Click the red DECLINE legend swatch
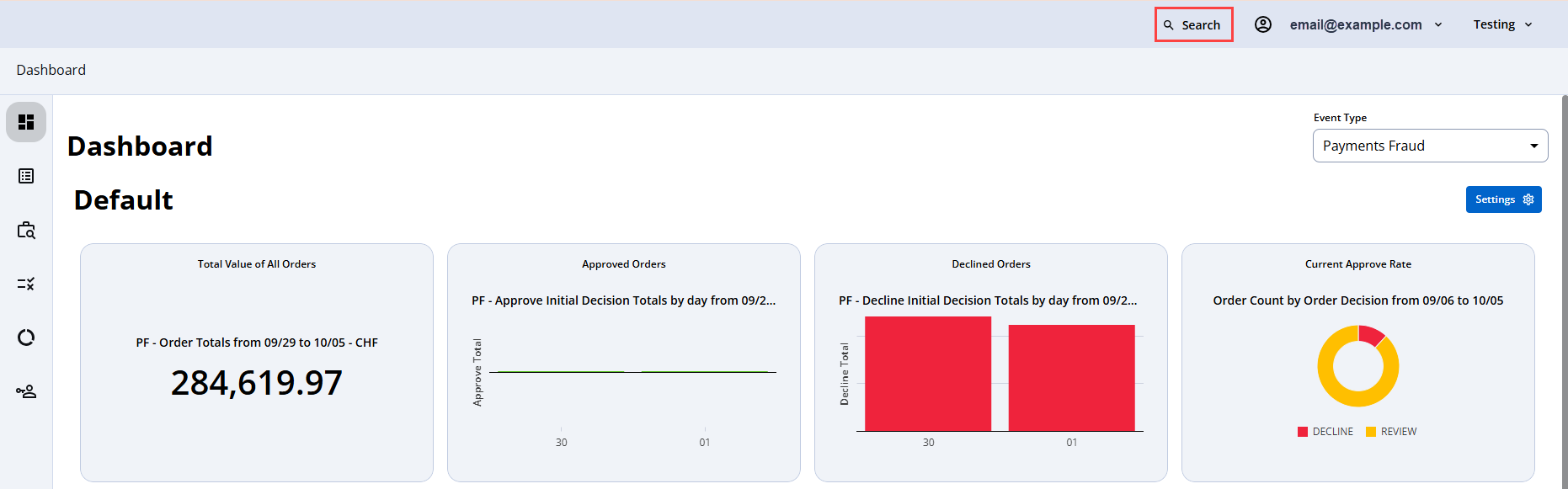The height and width of the screenshot is (489, 1568). 1303,432
